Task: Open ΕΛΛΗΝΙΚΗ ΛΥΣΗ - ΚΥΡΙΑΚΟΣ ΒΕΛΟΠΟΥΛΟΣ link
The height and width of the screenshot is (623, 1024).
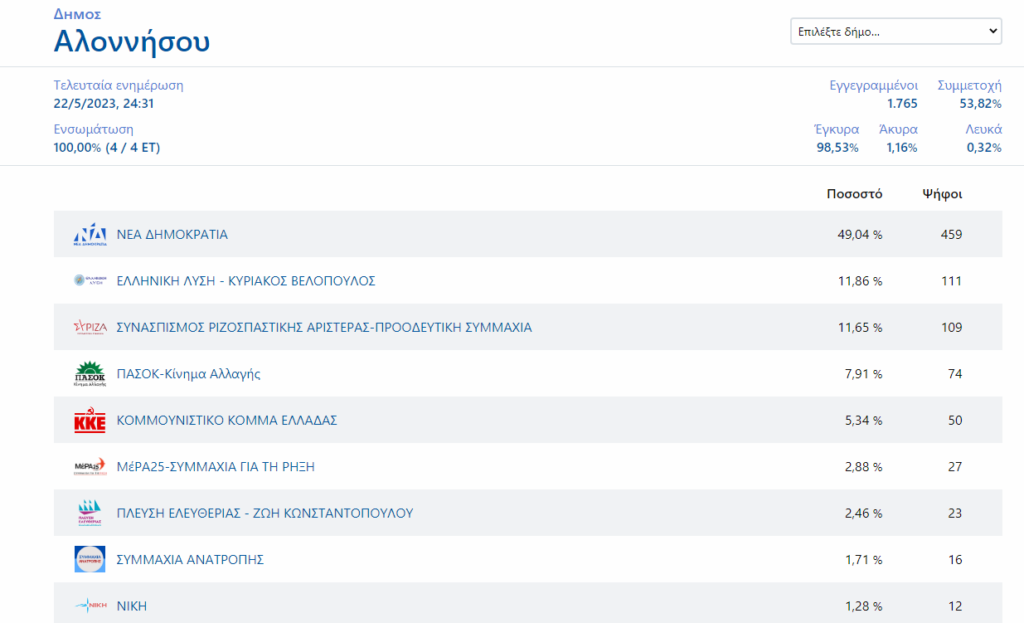Action: [x=246, y=281]
